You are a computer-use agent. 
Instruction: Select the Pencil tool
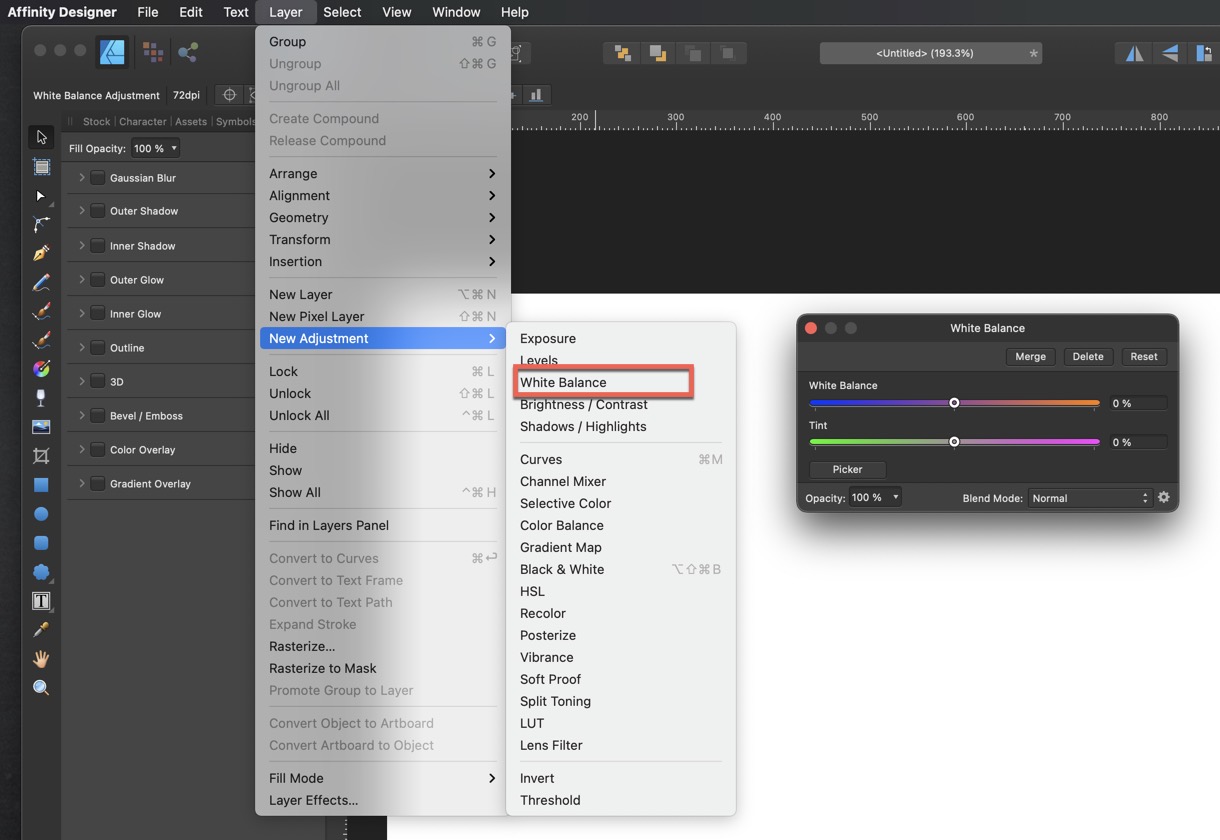[x=41, y=283]
